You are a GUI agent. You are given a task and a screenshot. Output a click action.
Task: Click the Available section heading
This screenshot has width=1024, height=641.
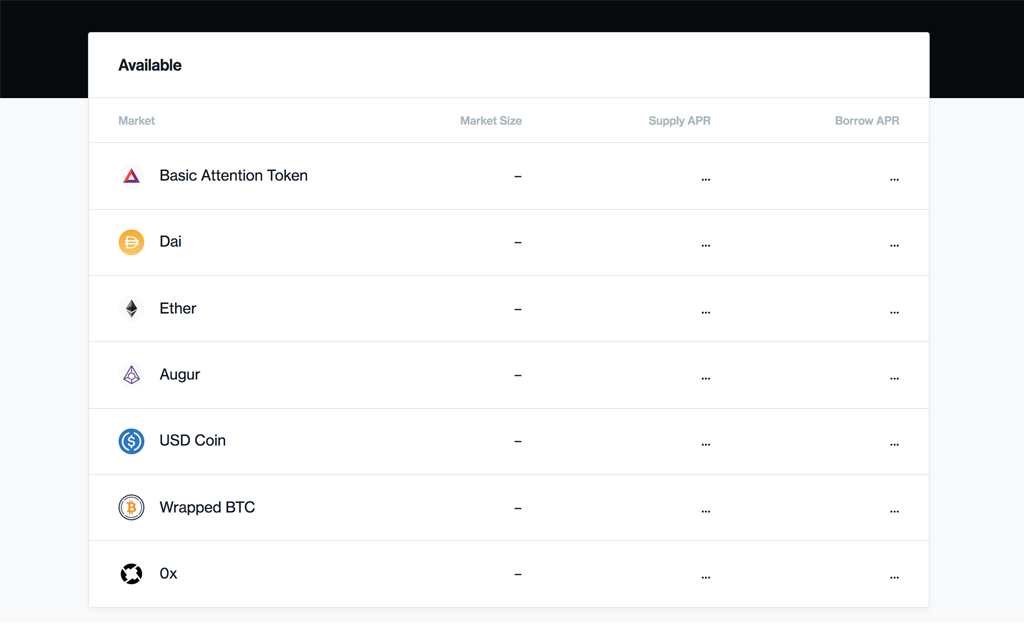pos(150,65)
